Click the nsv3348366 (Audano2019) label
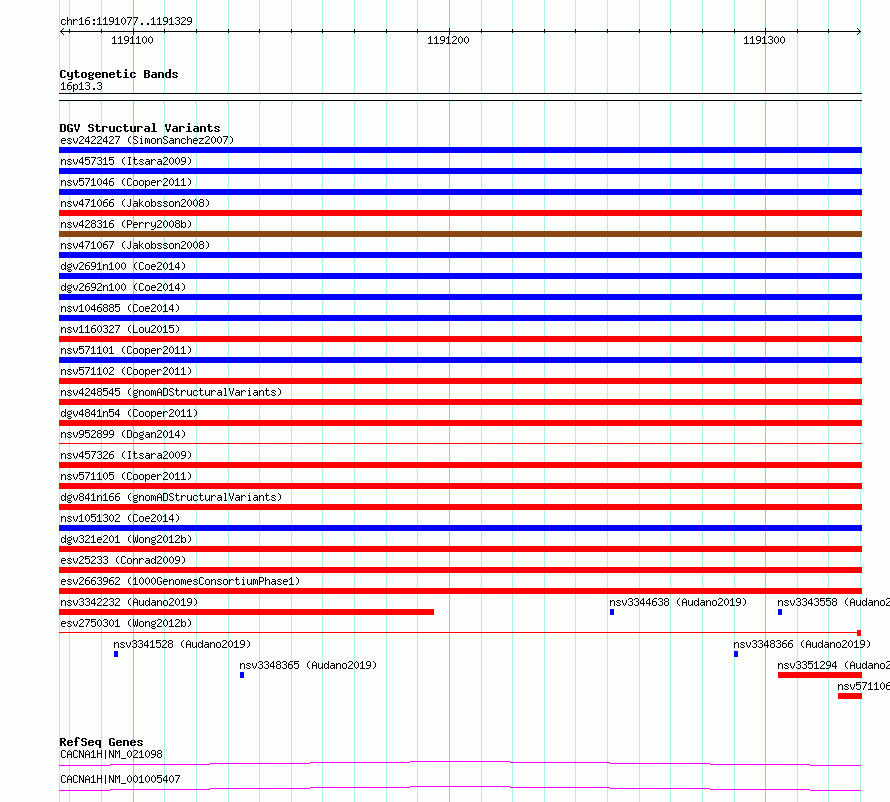The image size is (890, 802). (x=802, y=644)
